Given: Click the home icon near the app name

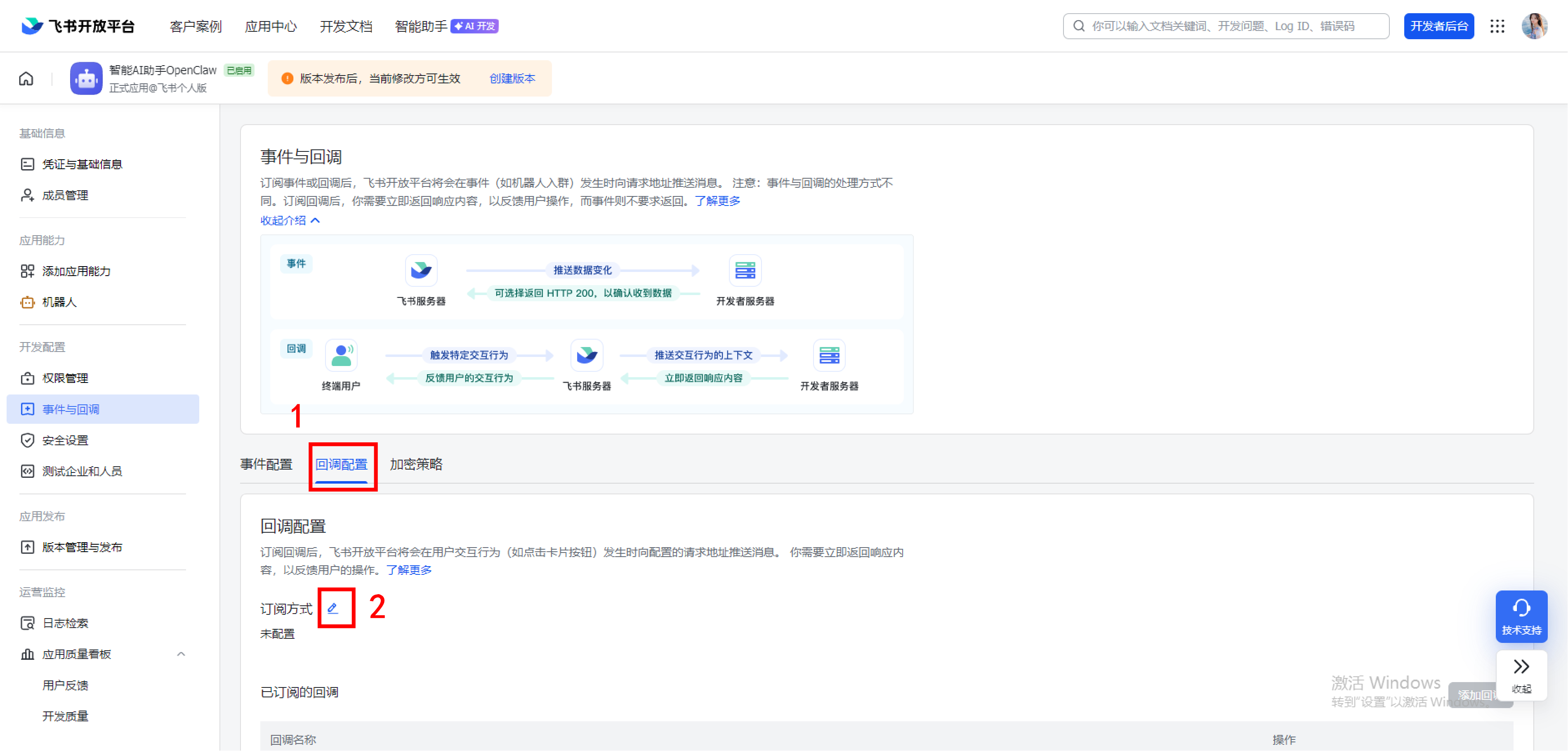Looking at the screenshot, I should pos(26,78).
